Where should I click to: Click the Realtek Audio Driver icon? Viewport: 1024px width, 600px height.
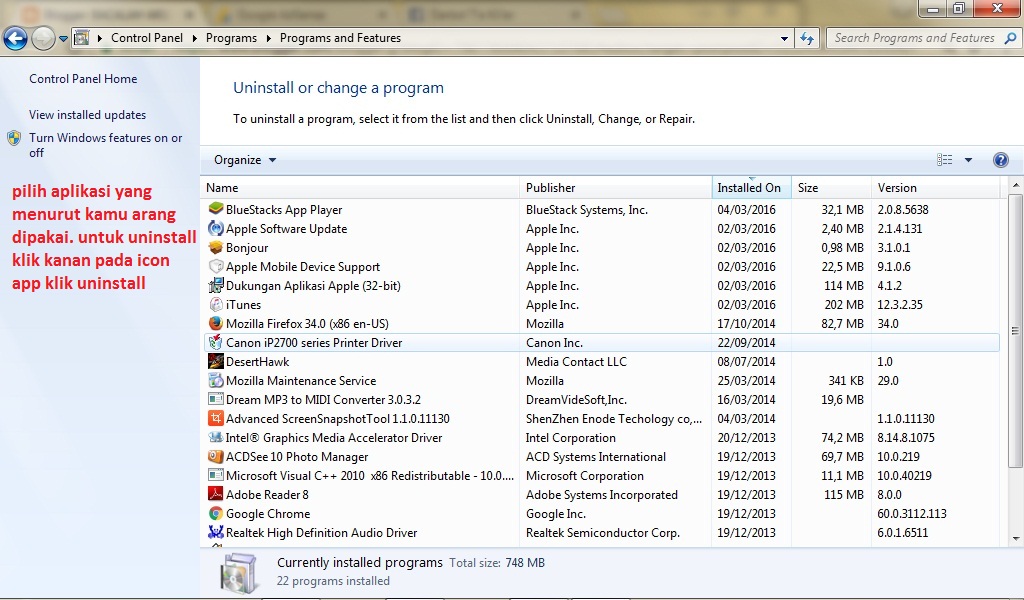pos(216,532)
